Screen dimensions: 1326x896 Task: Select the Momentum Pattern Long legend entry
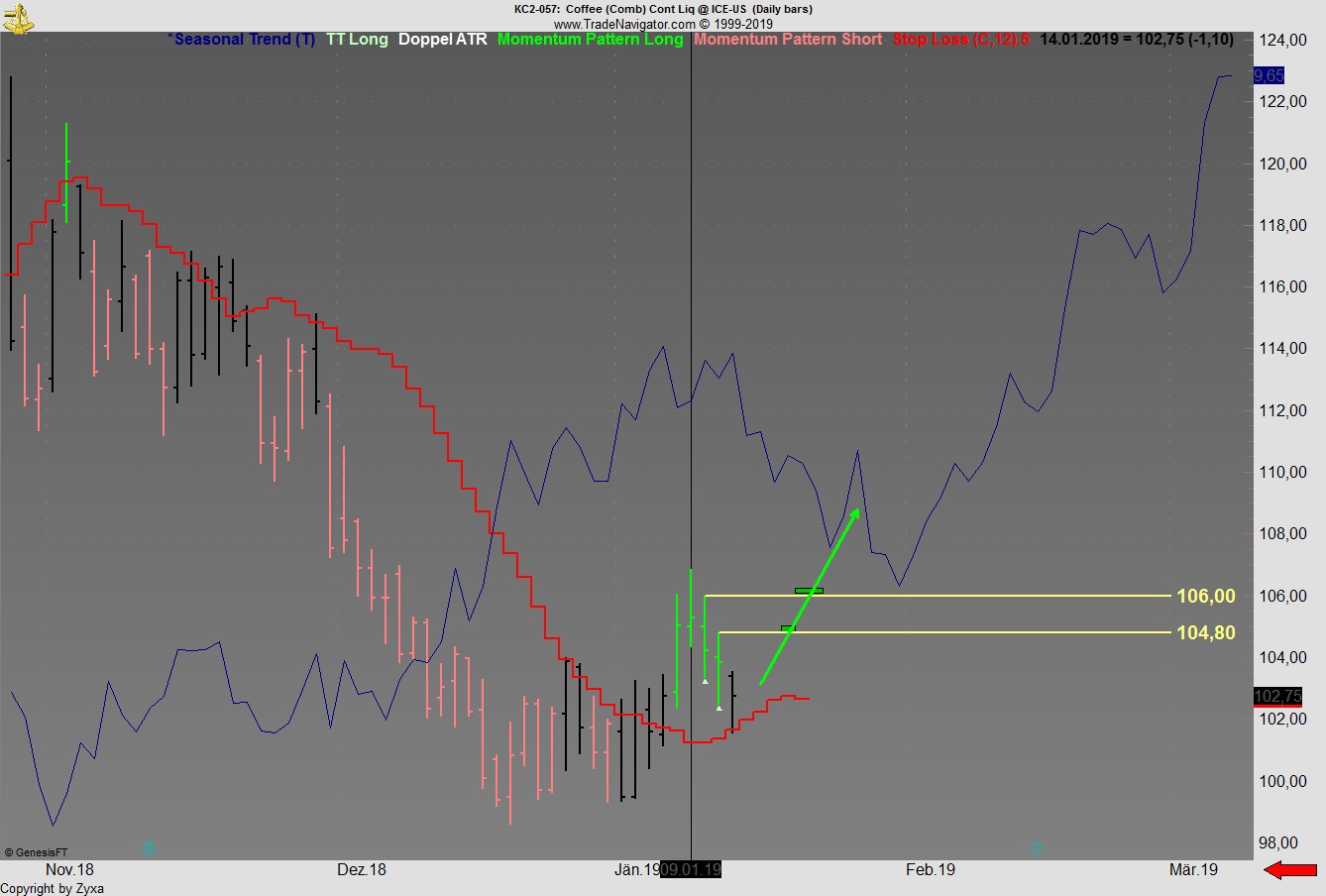click(x=590, y=40)
